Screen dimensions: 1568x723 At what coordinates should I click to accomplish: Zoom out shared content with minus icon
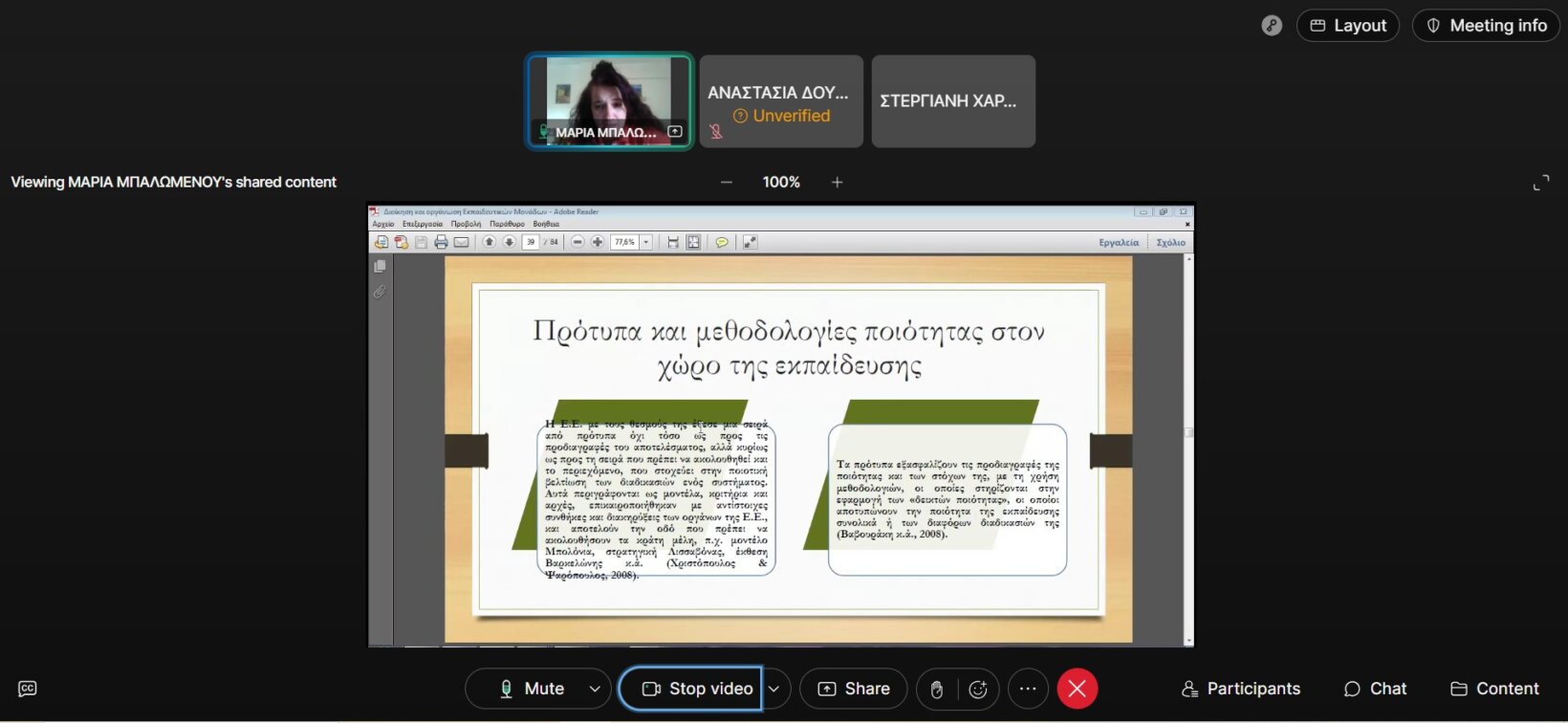click(727, 182)
